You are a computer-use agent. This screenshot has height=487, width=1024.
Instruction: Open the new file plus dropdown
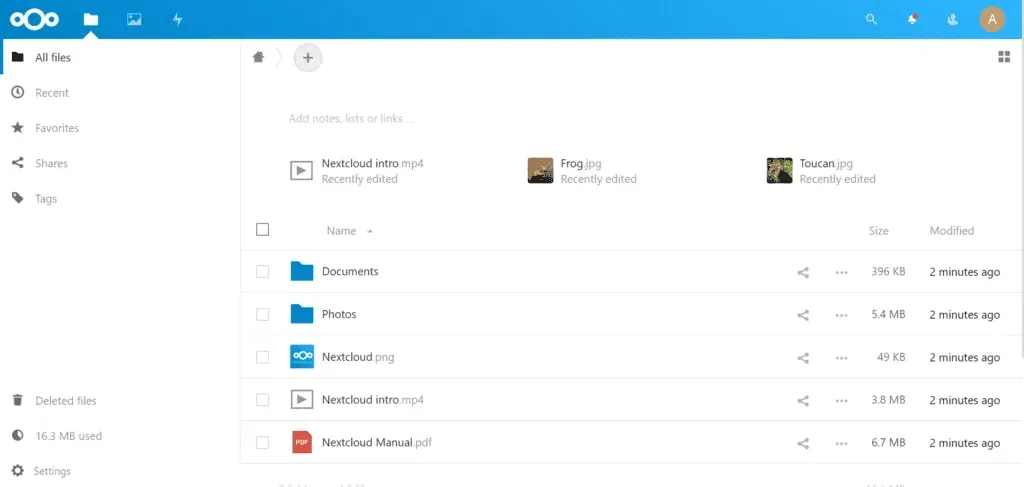(x=308, y=58)
